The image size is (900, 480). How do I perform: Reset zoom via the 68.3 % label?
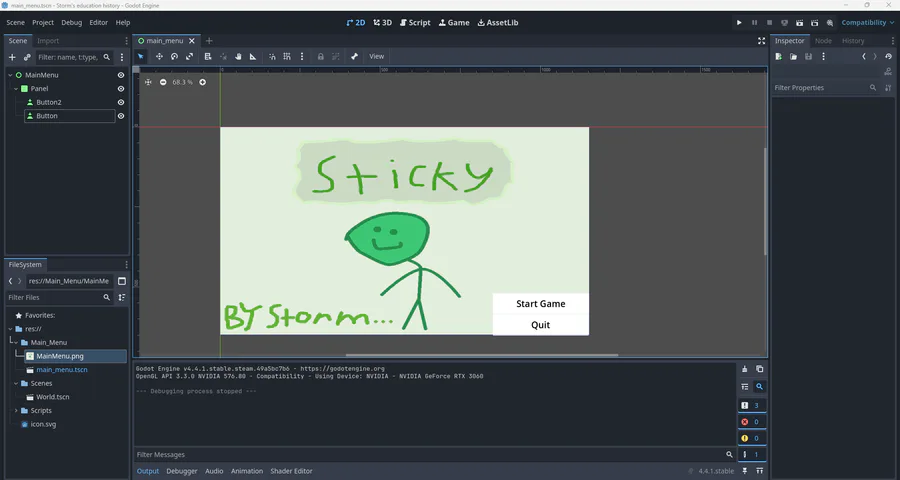coord(183,82)
